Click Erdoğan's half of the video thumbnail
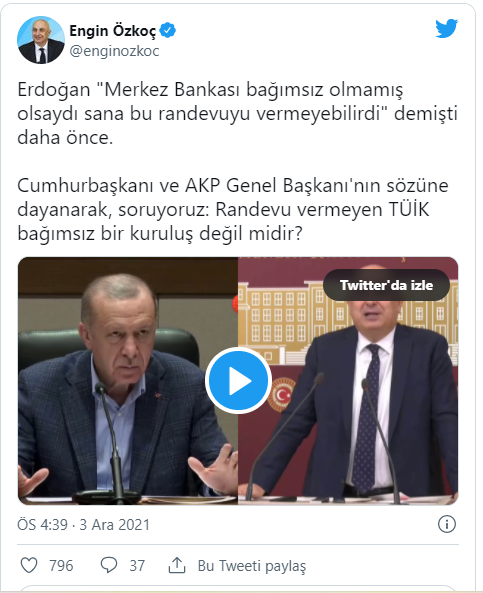 pyautogui.click(x=128, y=381)
